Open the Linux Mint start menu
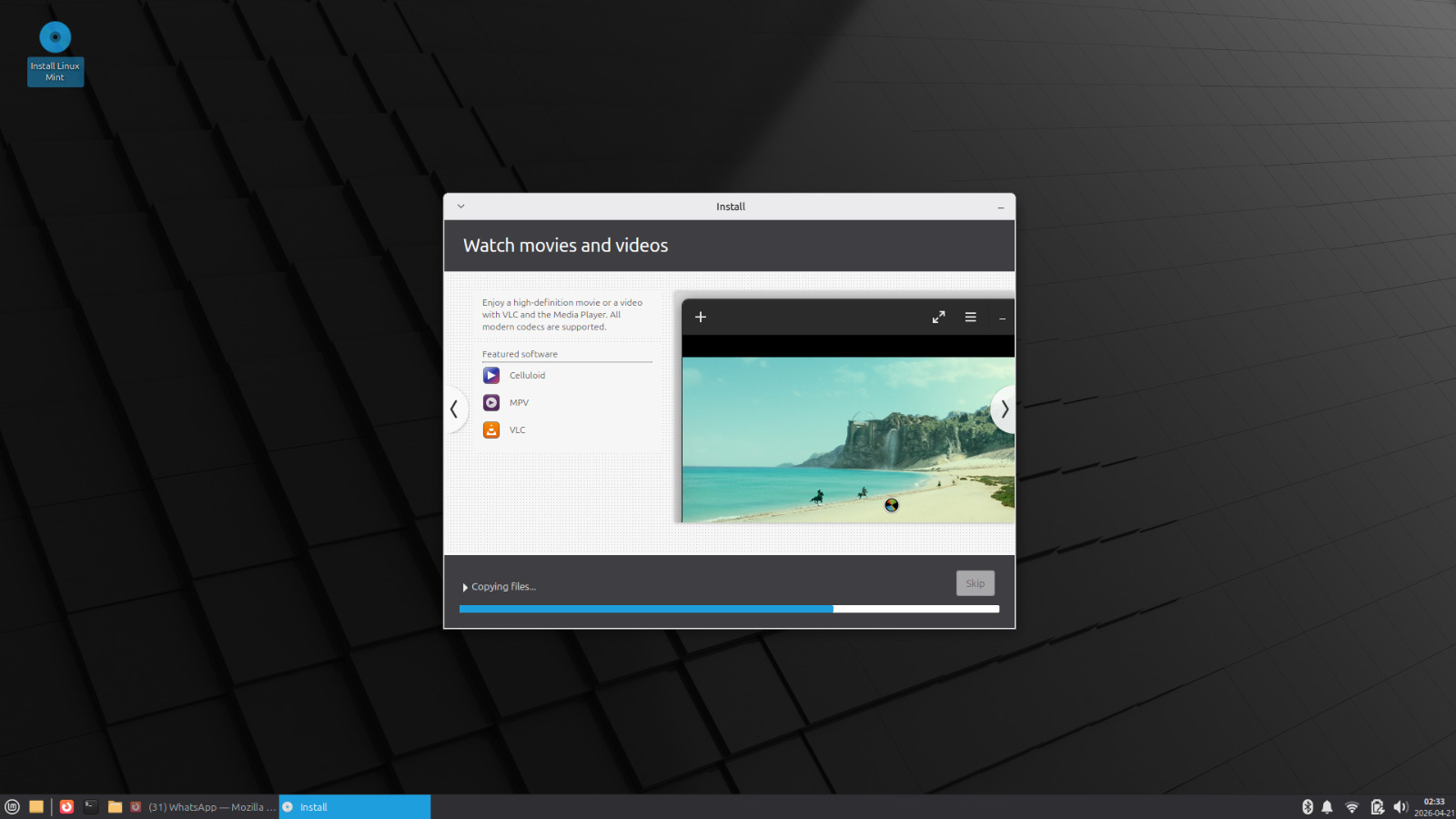 (12, 806)
